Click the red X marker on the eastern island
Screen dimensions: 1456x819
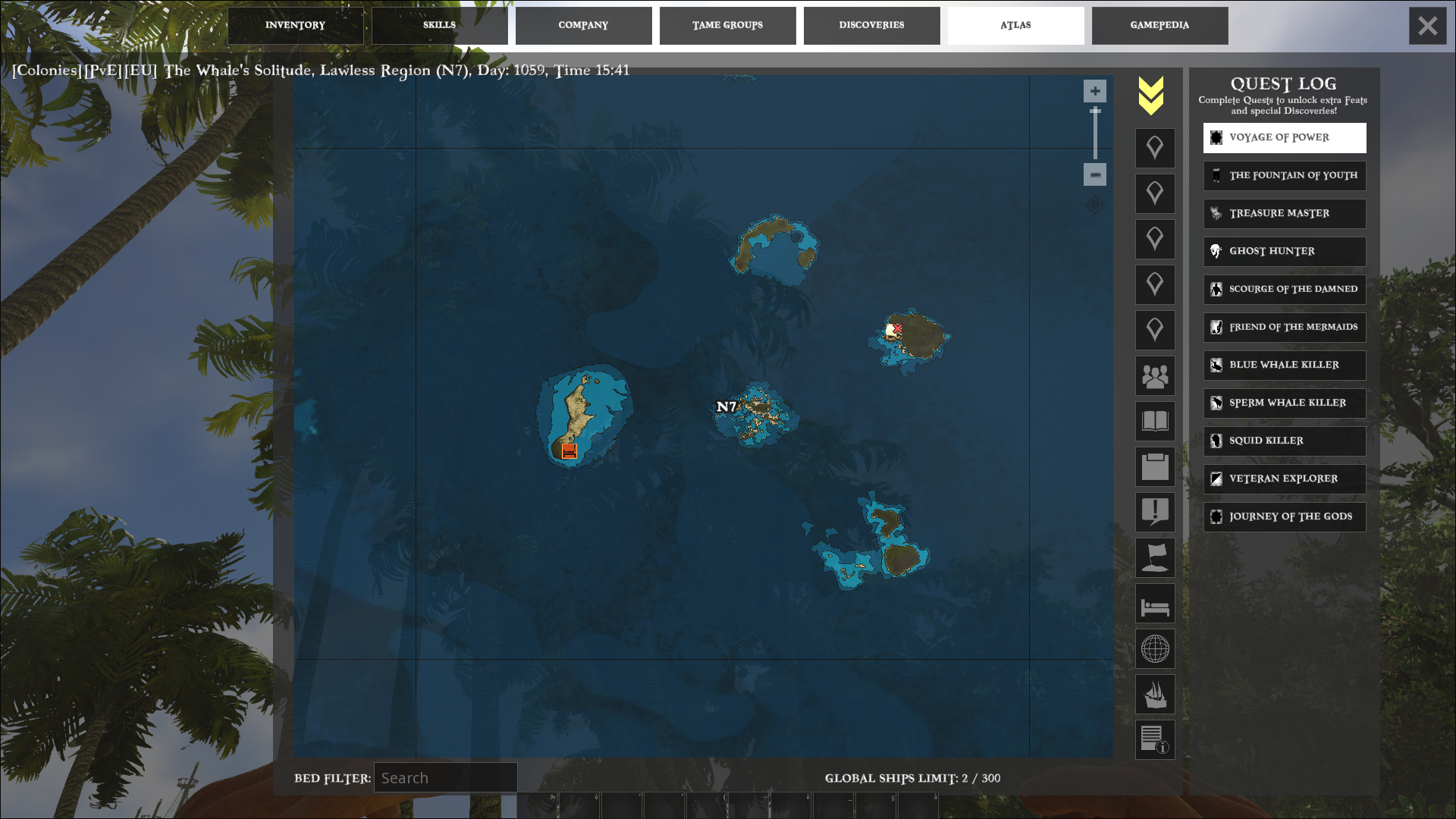pyautogui.click(x=898, y=328)
